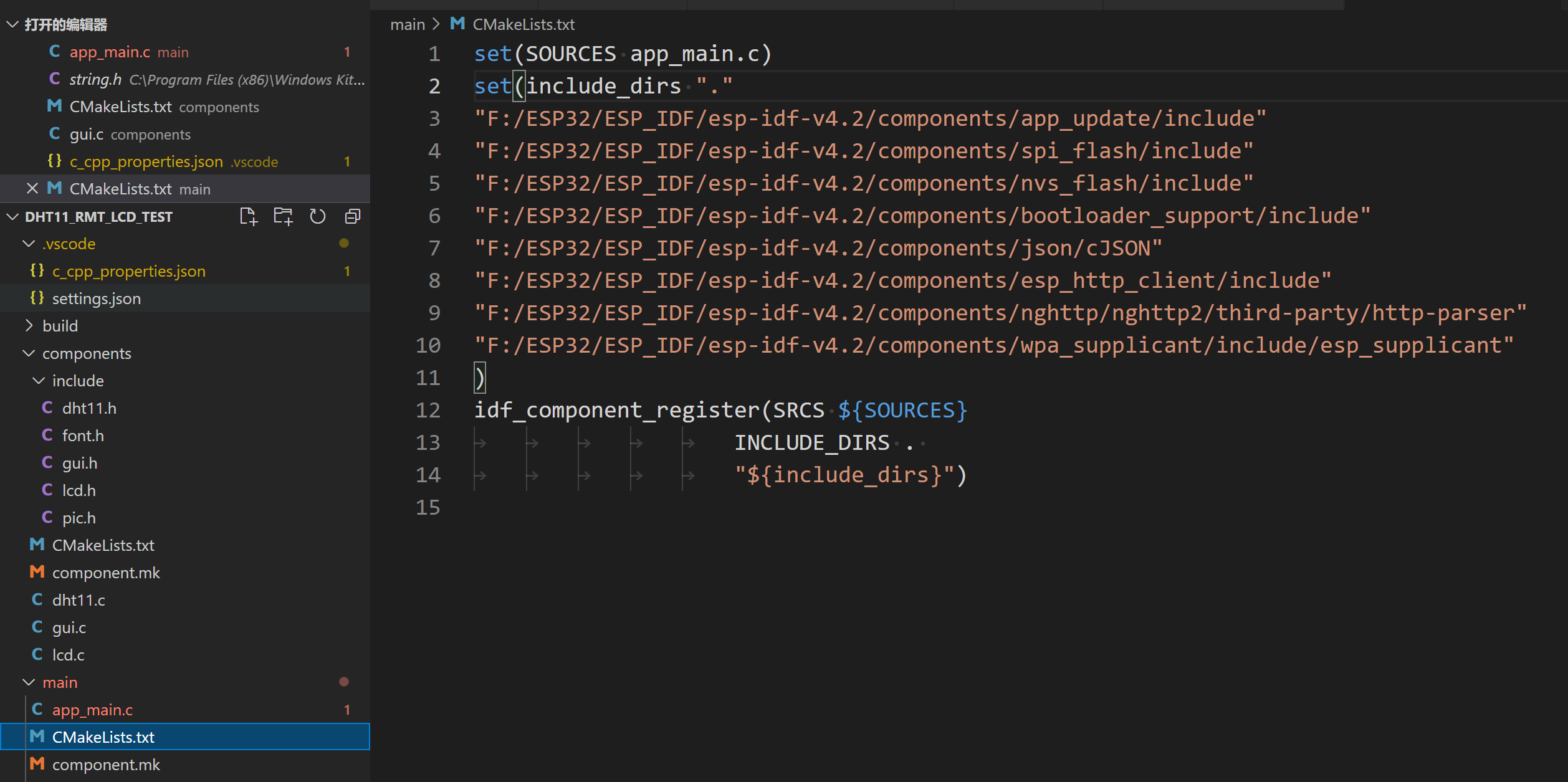Refresh the explorer file tree
This screenshot has width=1568, height=782.
coord(318,216)
